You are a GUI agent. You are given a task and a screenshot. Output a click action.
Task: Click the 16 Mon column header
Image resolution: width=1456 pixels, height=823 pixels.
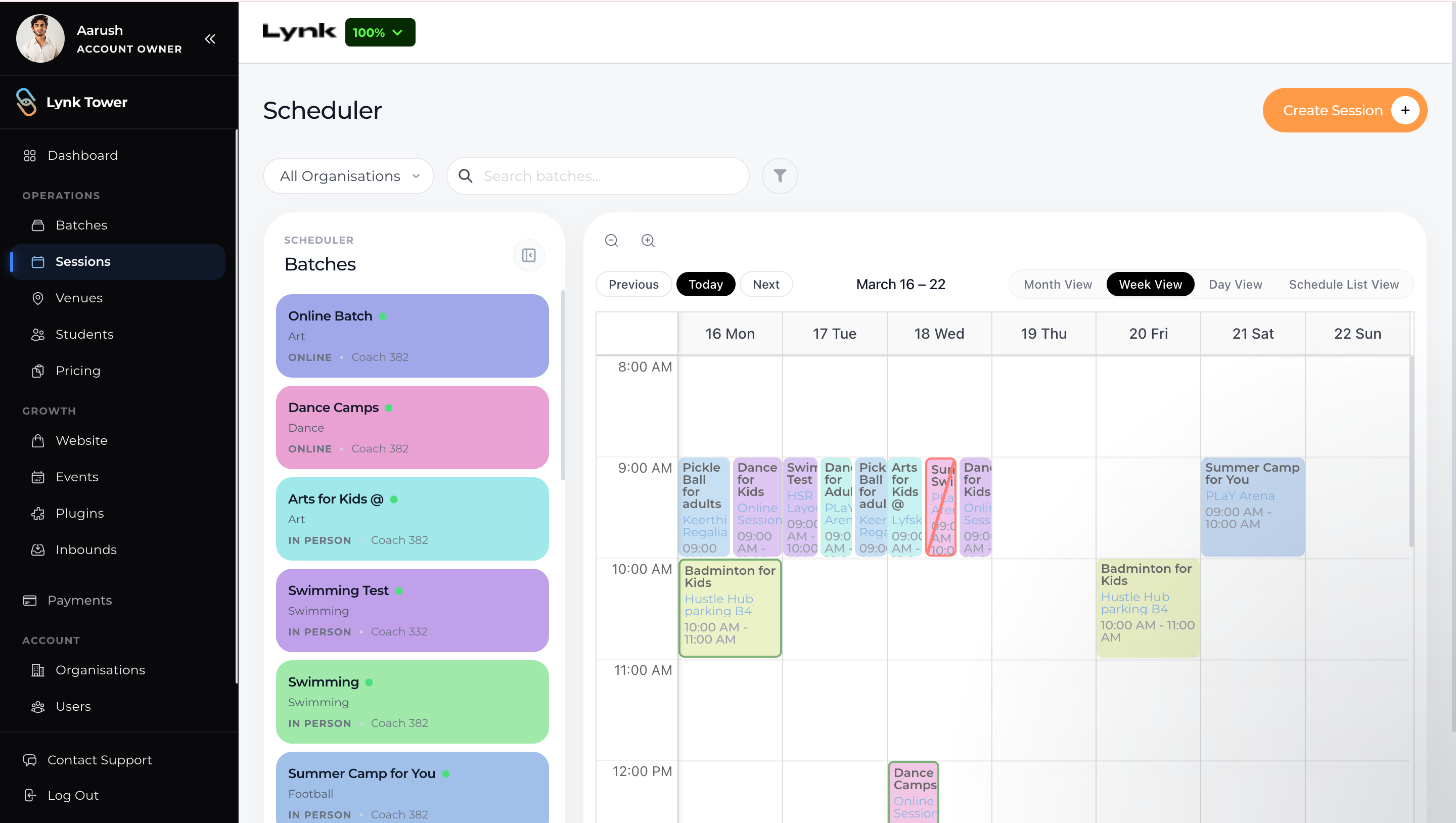click(730, 334)
